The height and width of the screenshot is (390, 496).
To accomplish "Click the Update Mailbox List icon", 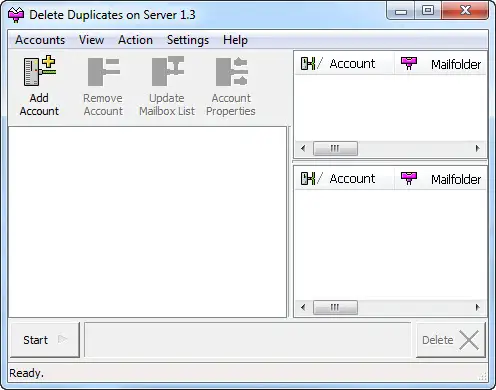I will point(168,71).
